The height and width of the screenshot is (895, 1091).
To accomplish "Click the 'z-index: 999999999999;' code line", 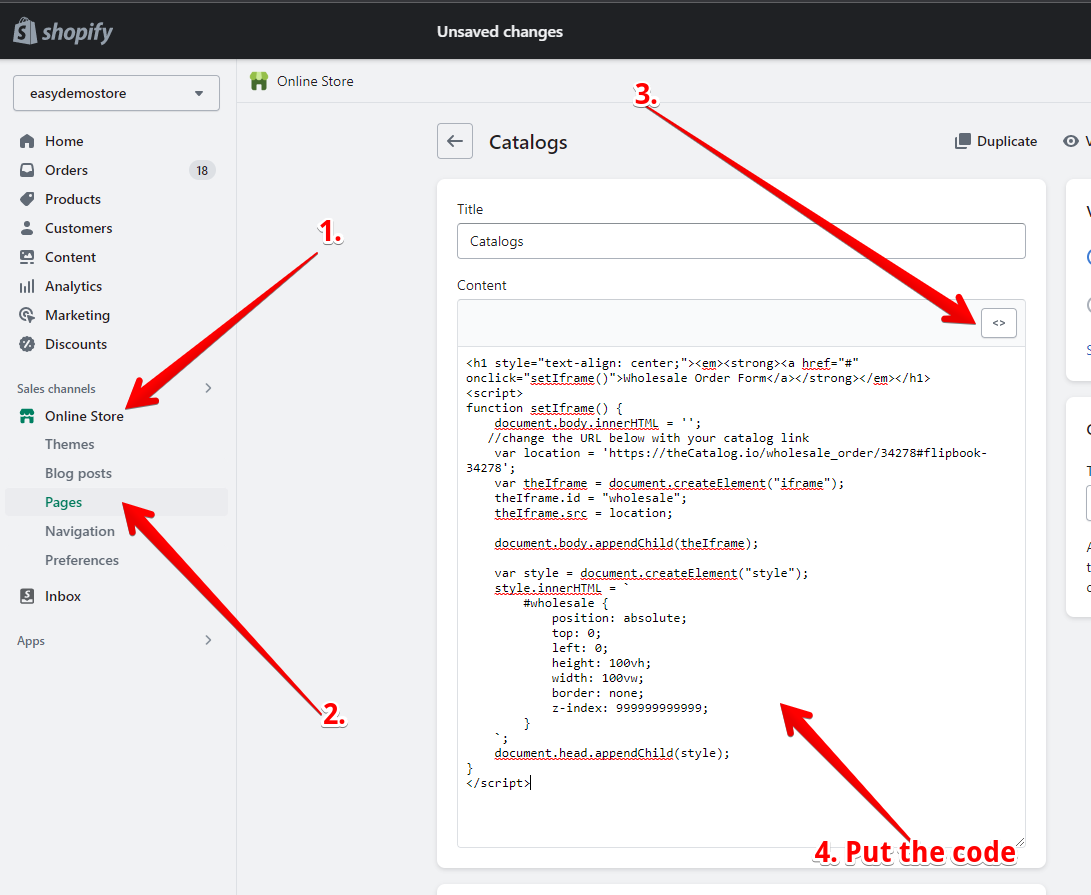I will 630,708.
